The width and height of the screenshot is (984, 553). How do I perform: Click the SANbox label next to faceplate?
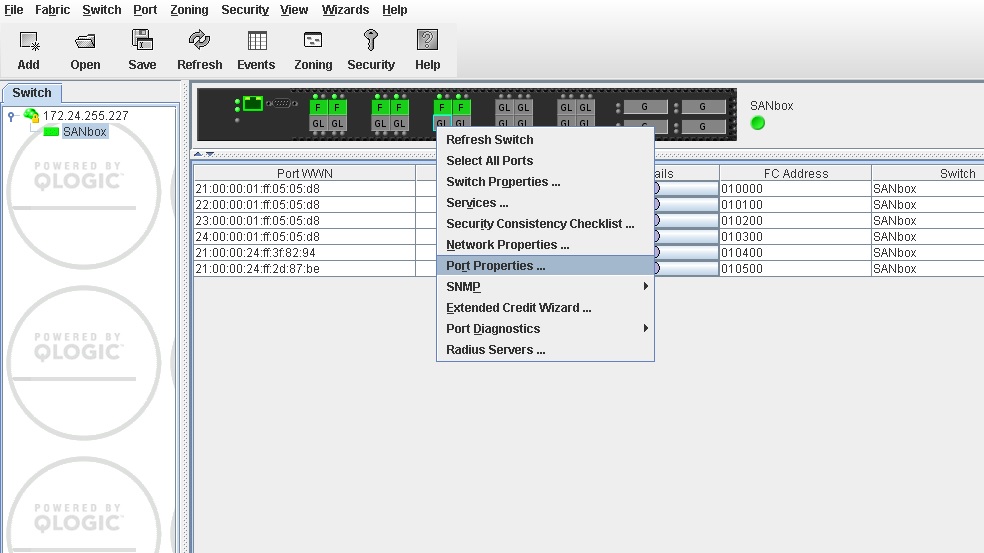pyautogui.click(x=771, y=106)
